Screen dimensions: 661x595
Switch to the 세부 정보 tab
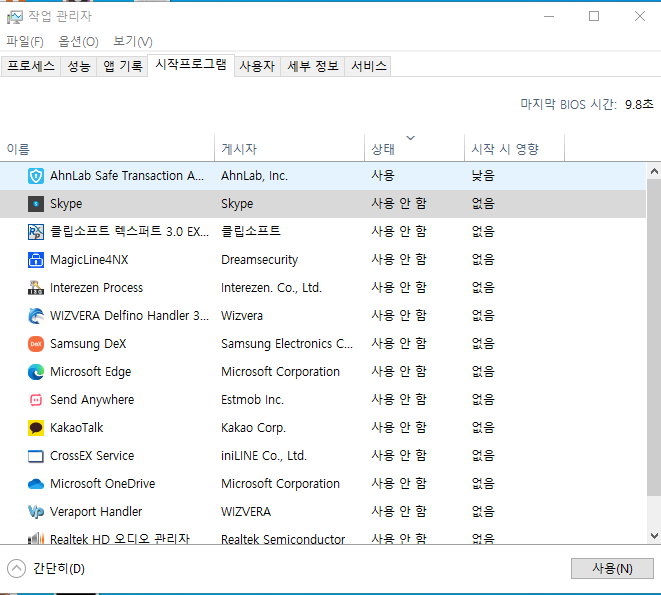(x=313, y=66)
